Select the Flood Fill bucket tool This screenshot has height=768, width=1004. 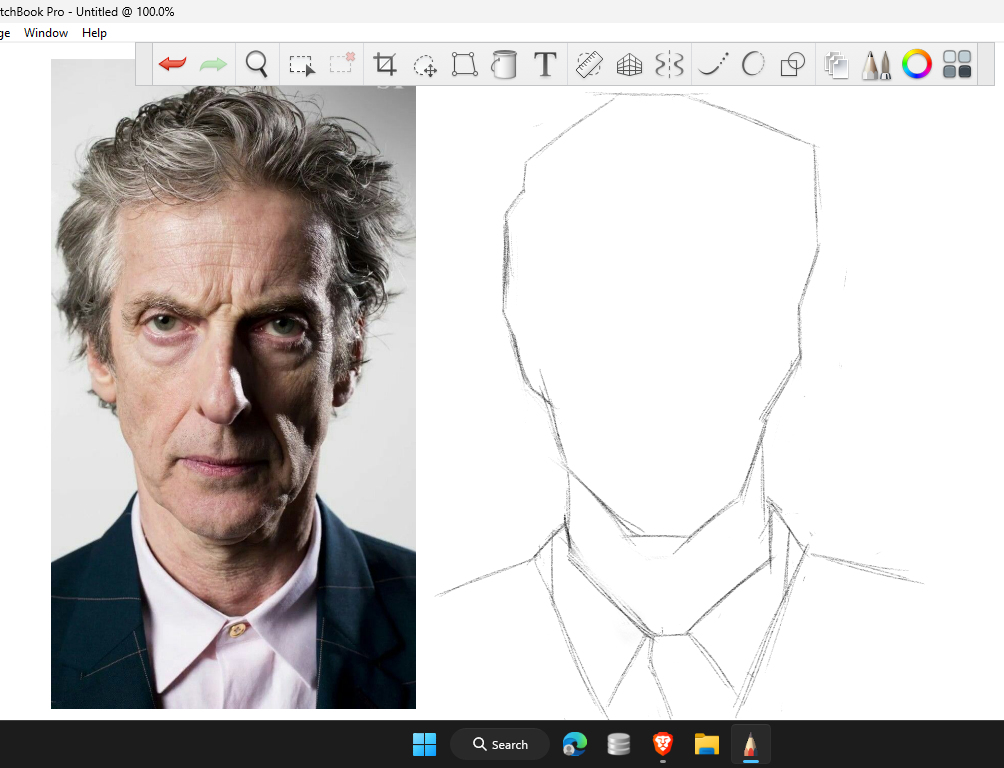pyautogui.click(x=504, y=64)
